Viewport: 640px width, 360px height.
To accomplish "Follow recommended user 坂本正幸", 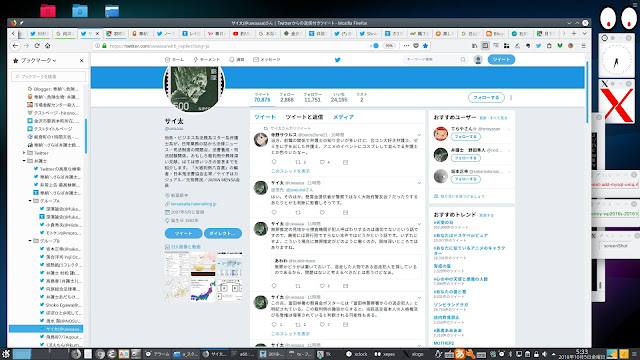I will [465, 179].
